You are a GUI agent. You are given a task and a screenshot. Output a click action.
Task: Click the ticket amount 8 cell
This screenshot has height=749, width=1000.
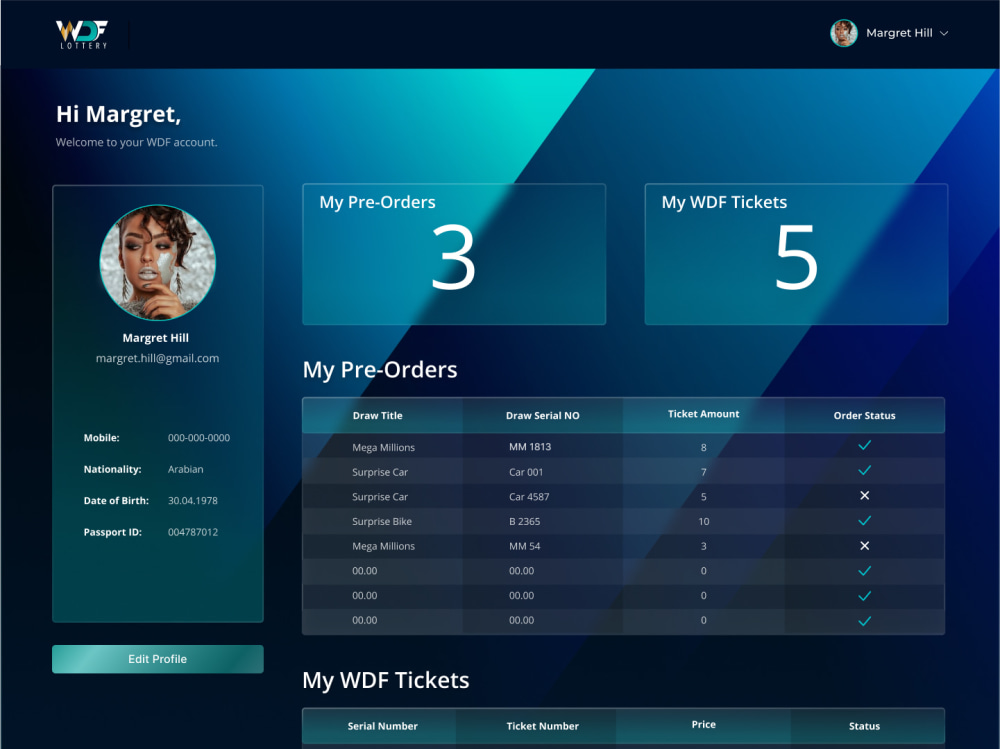click(x=703, y=447)
